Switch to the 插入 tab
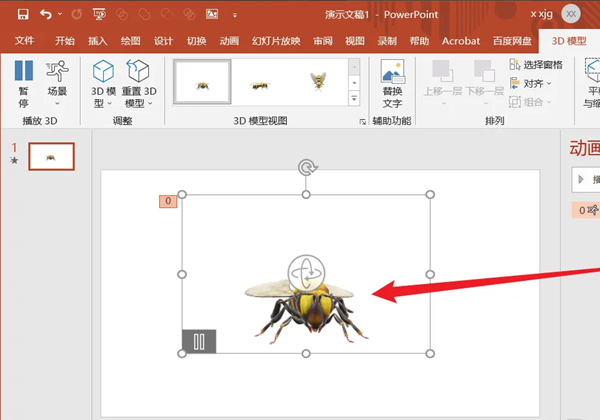 (x=98, y=41)
